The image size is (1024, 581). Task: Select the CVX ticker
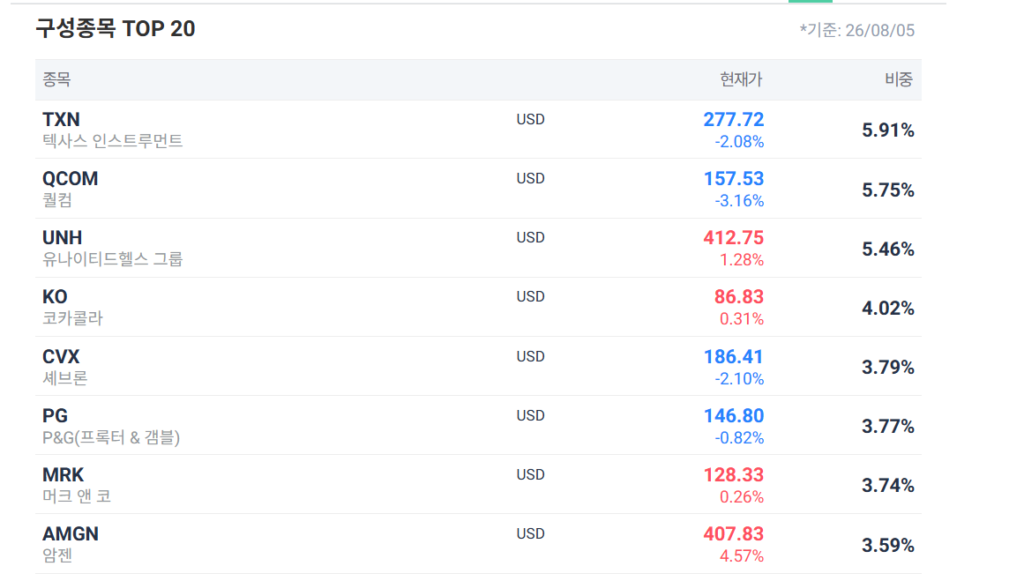61,356
